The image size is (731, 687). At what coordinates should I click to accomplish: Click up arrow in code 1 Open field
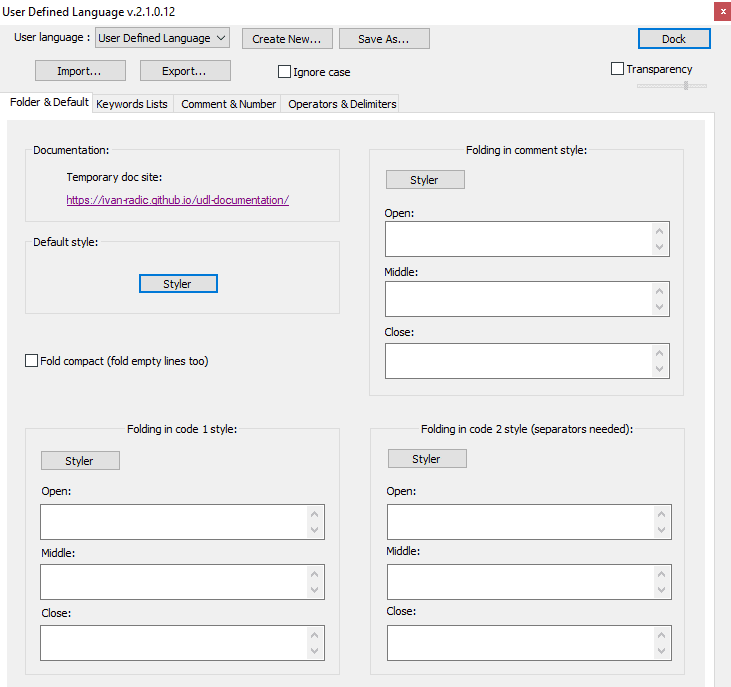point(314,514)
